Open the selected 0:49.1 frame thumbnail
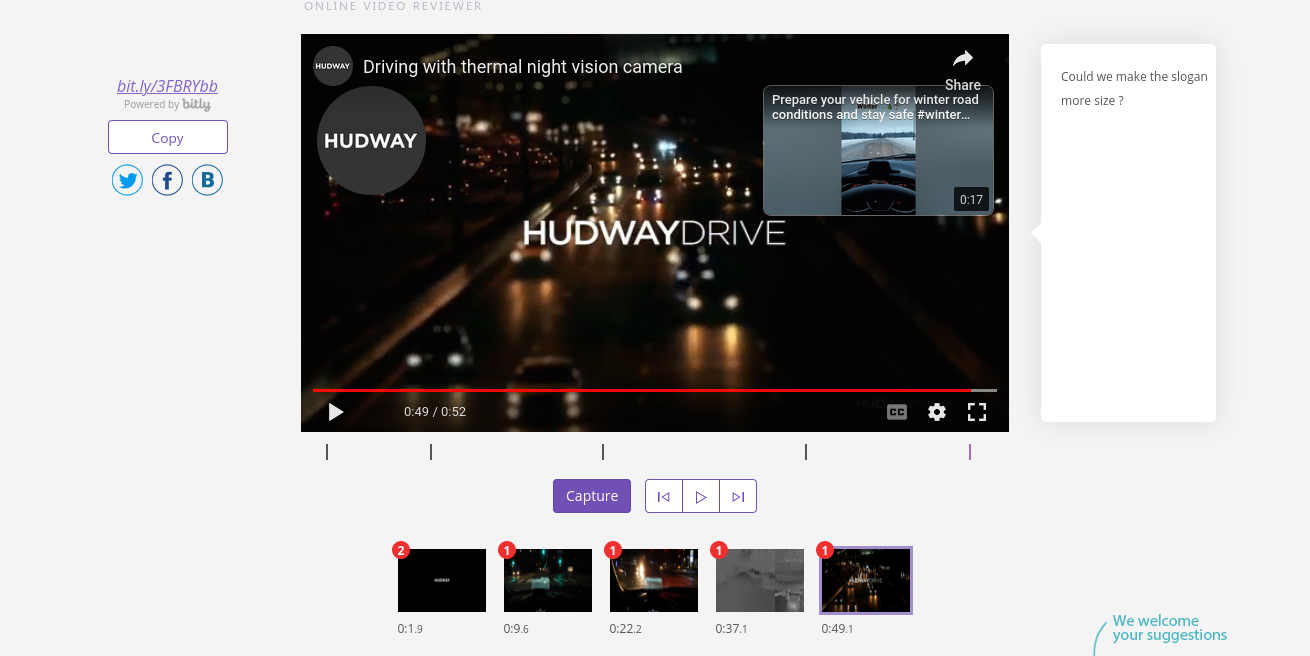Screen dimensions: 1310x656 pos(866,580)
